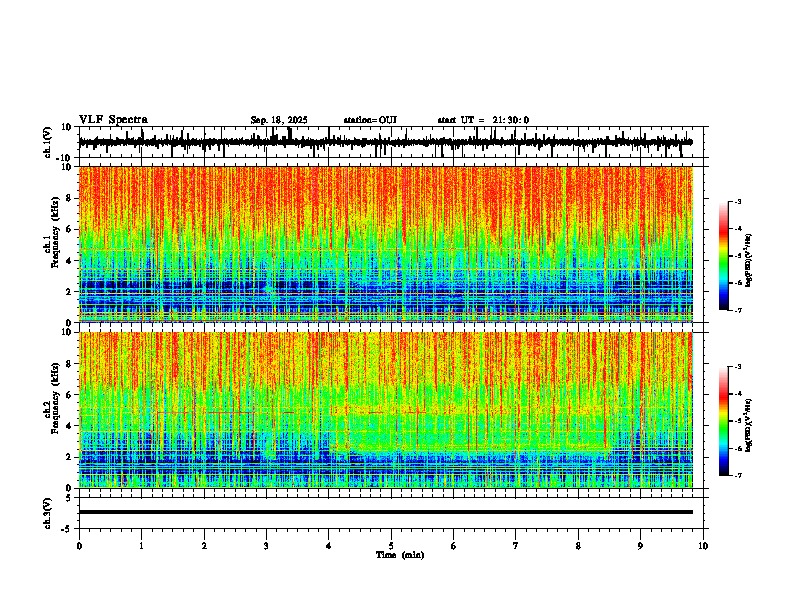Image resolution: width=792 pixels, height=612 pixels.
Task: Click time axis tick label "6"
Action: pyautogui.click(x=454, y=546)
